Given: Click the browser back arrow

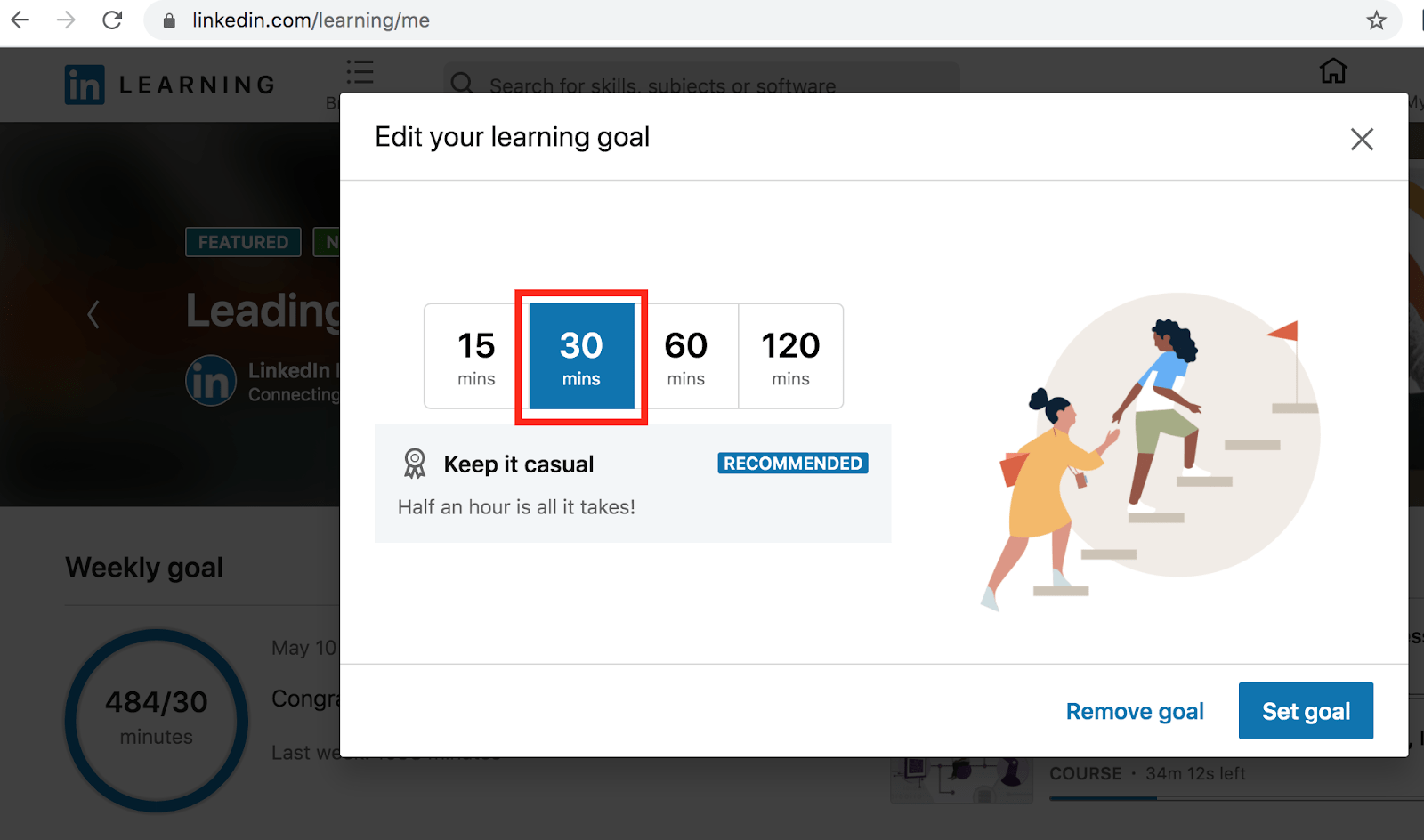Looking at the screenshot, I should point(20,20).
